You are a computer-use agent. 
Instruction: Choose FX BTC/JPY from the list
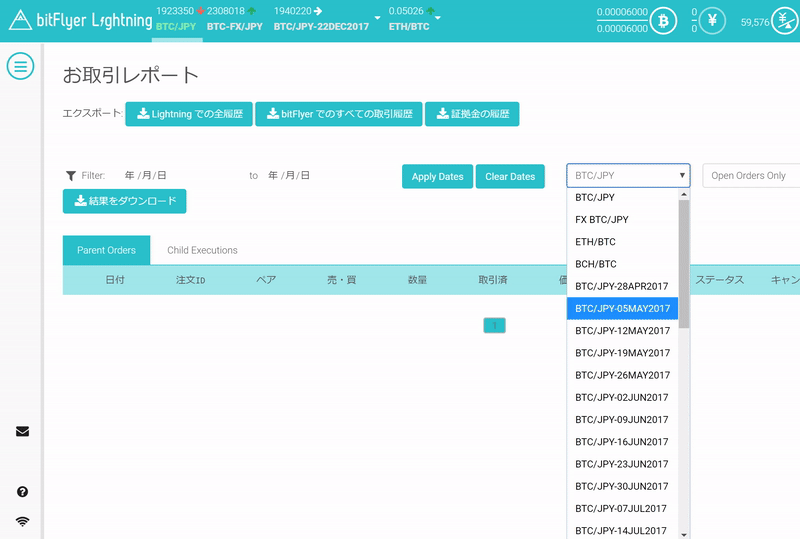click(x=622, y=219)
